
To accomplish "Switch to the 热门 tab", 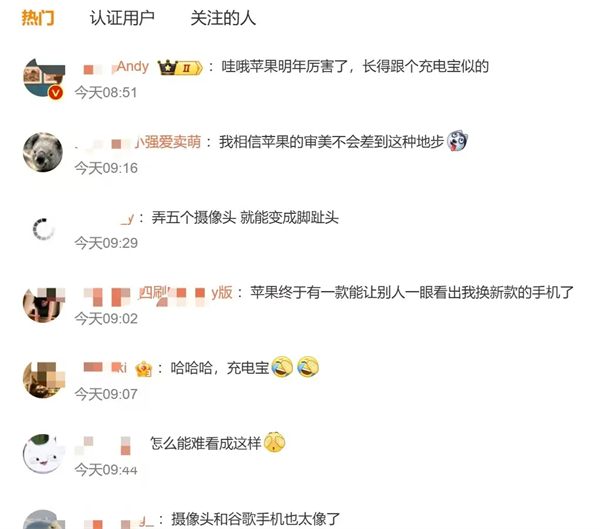I will point(38,18).
